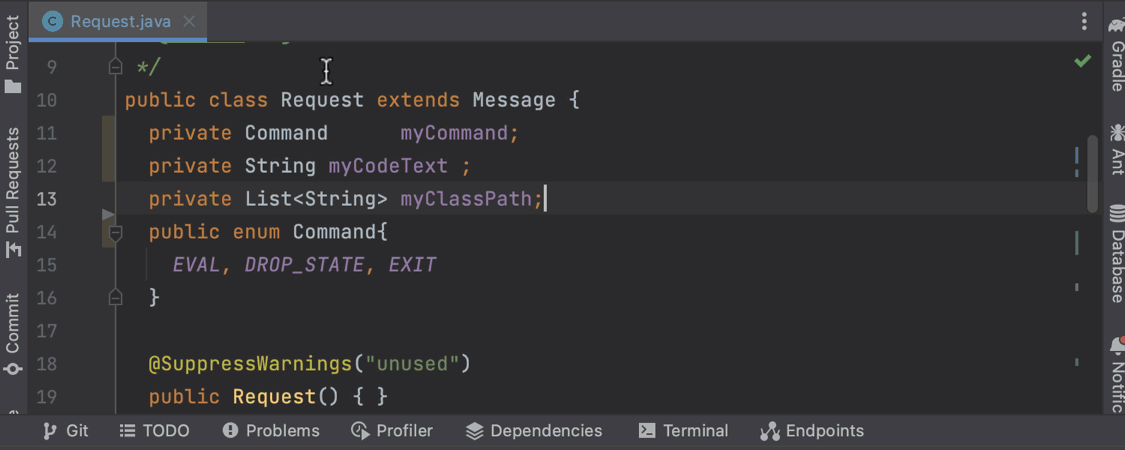
Task: Open the Ant tool window
Action: pyautogui.click(x=1116, y=148)
